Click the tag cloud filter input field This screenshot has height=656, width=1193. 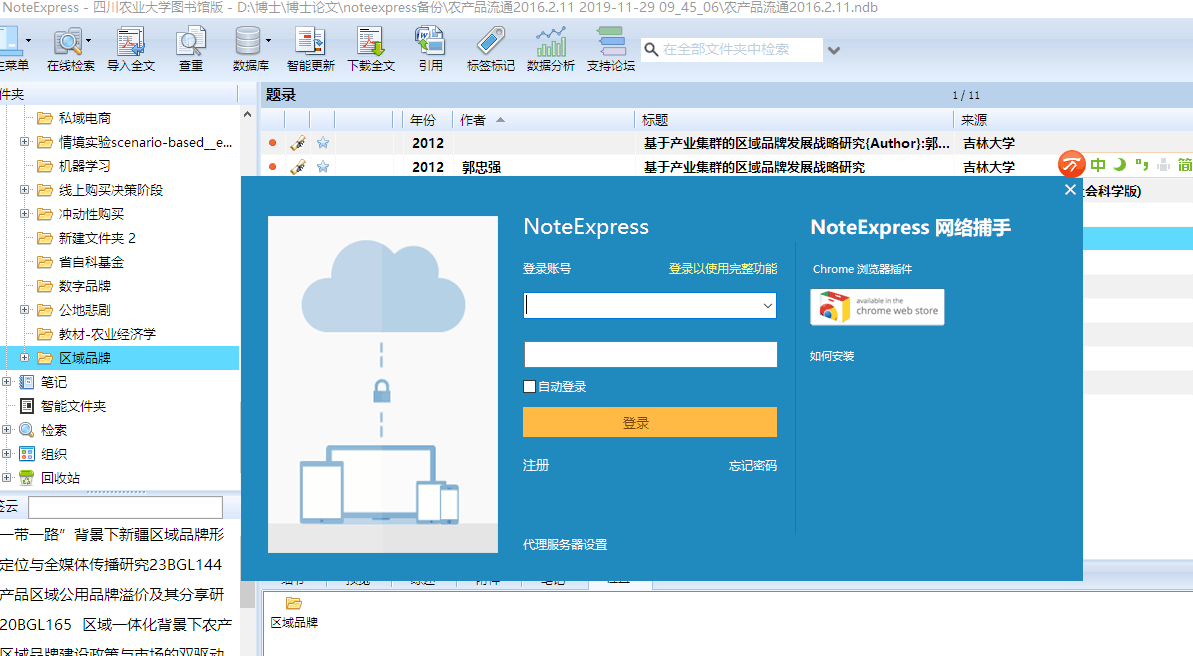point(126,508)
